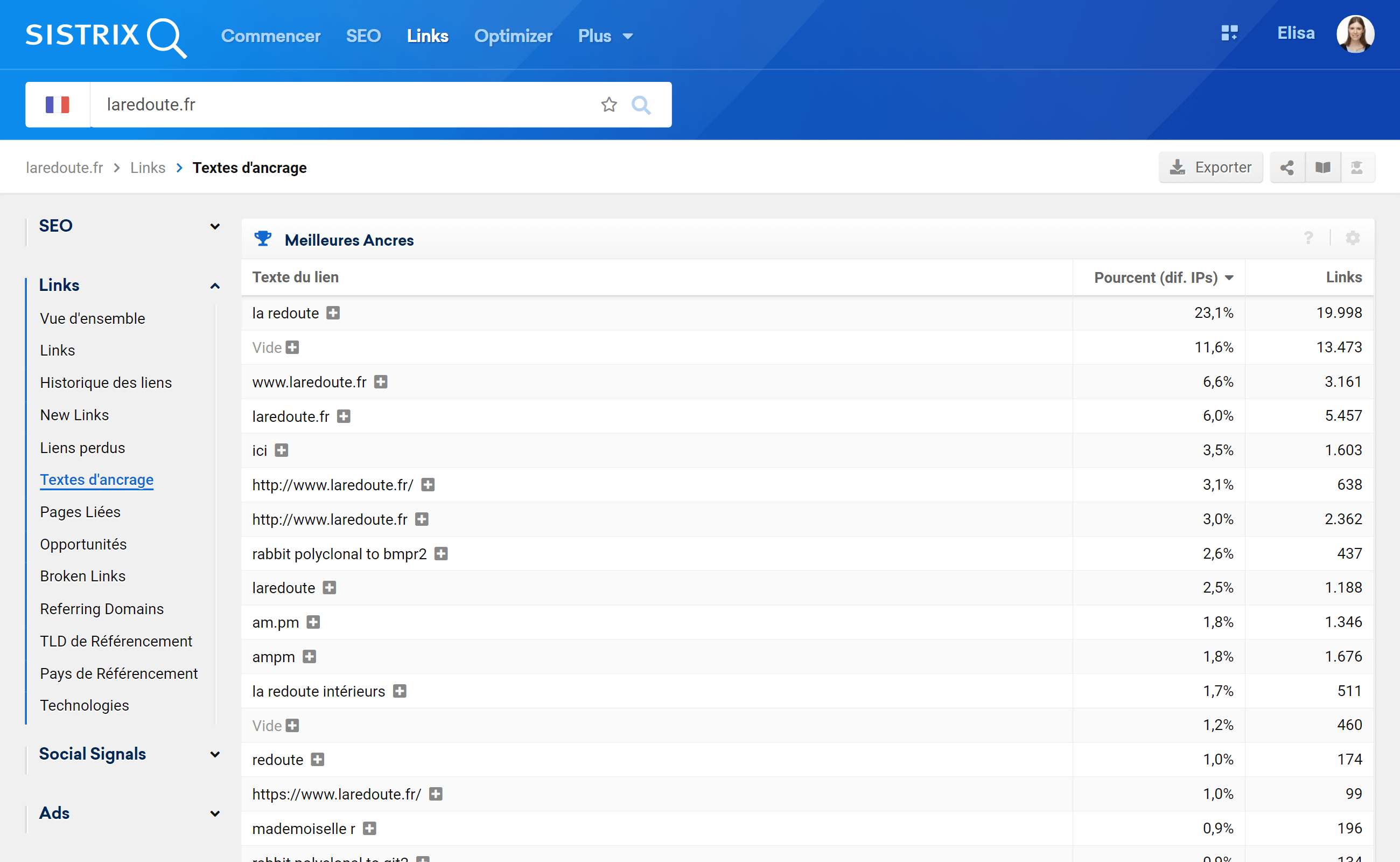Viewport: 1400px width, 862px height.
Task: Click the 'mademoiselle r' anchor text
Action: tap(304, 829)
